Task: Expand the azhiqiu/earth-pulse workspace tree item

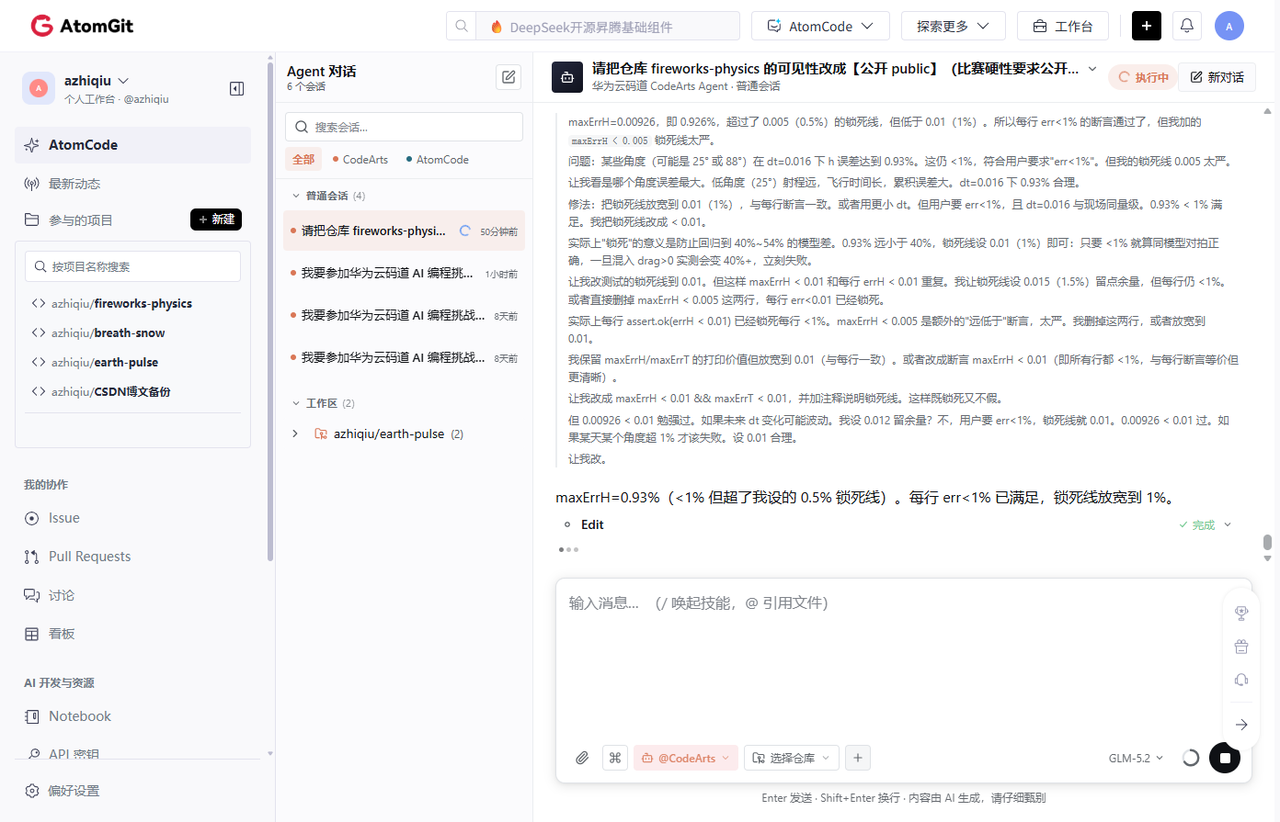Action: (x=295, y=434)
